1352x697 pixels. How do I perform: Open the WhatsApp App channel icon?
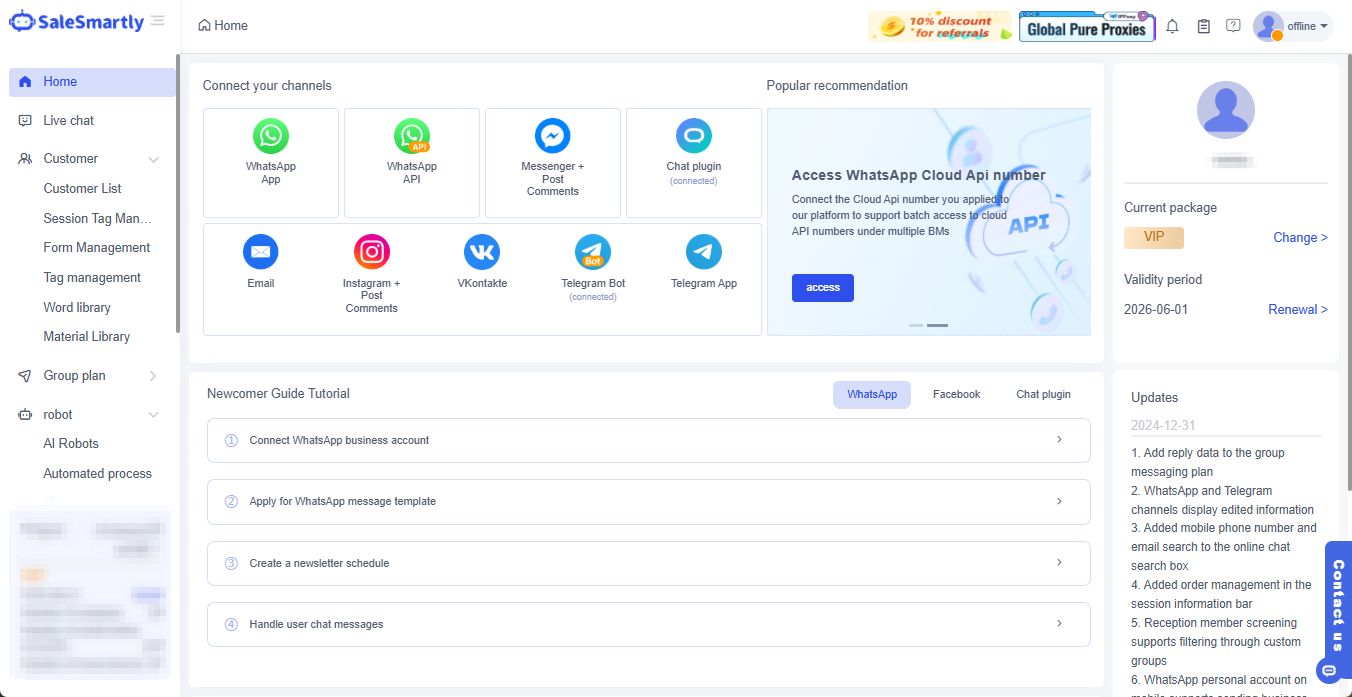click(x=270, y=137)
